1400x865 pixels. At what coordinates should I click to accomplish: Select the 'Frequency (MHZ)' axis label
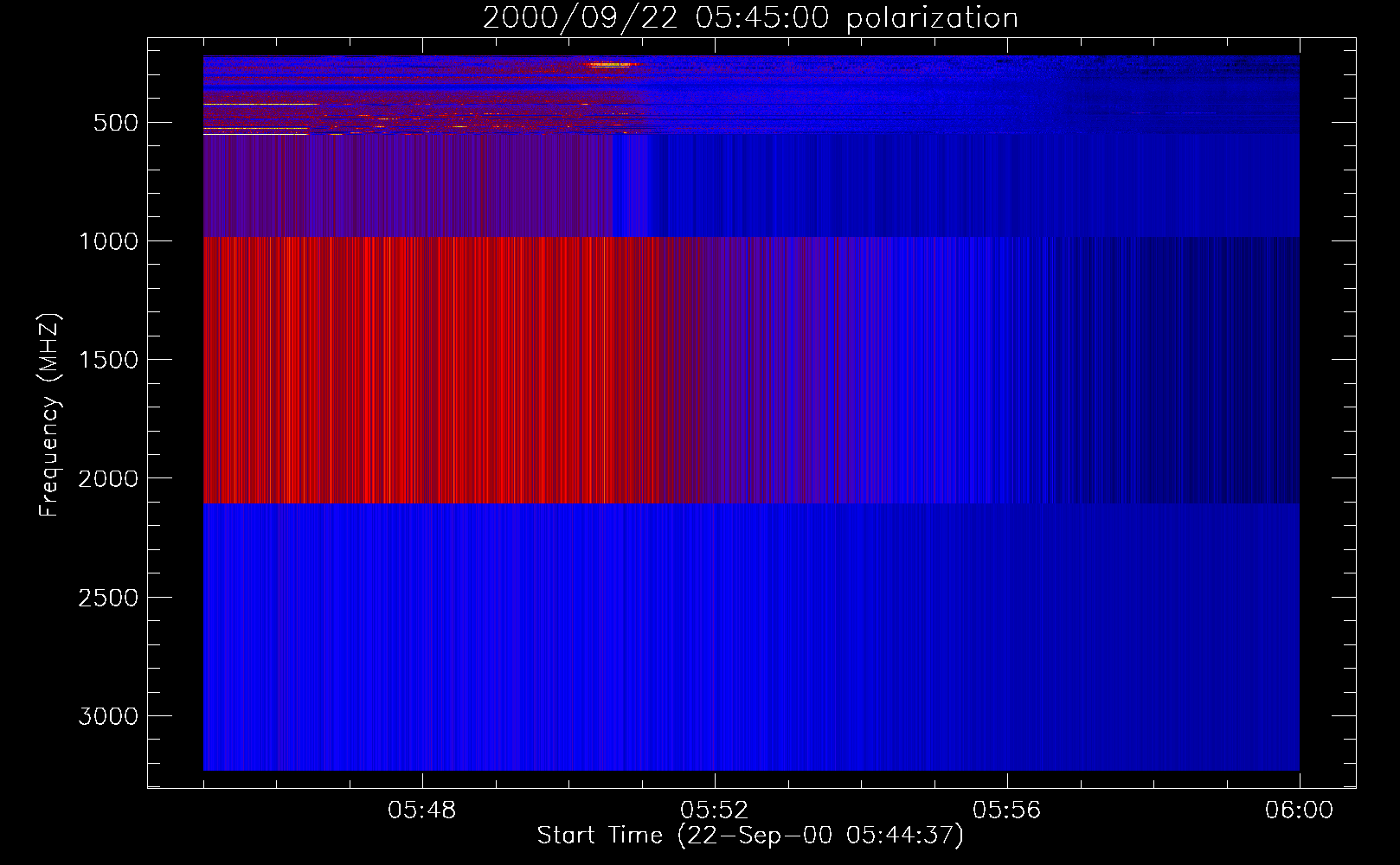tap(49, 415)
